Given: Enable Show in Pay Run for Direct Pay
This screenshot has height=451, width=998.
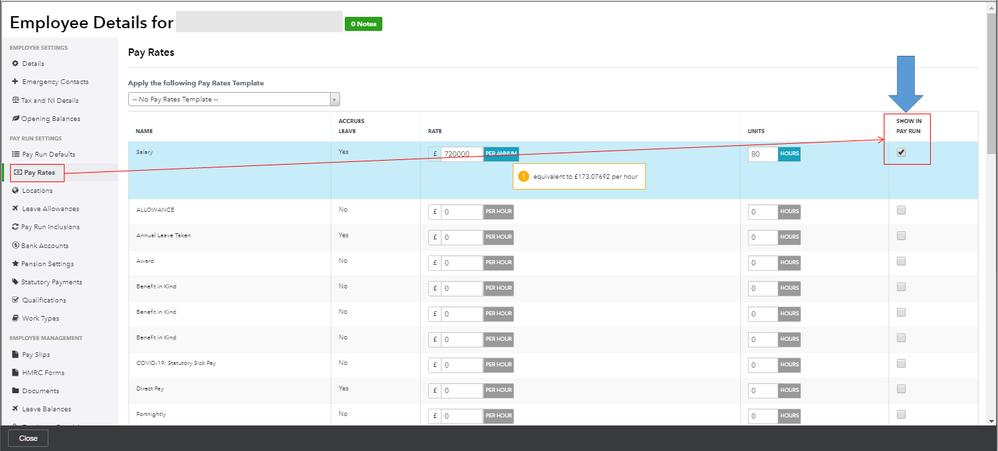Looking at the screenshot, I should click(901, 389).
